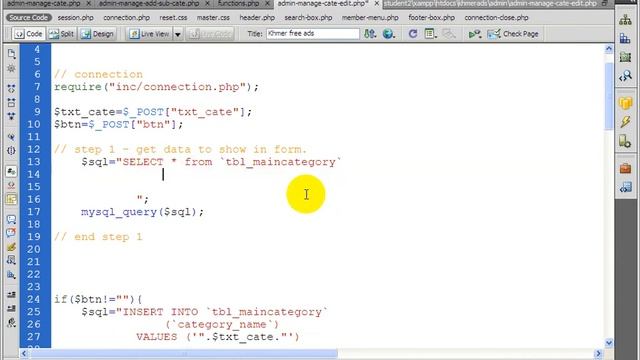The width and height of the screenshot is (640, 360).
Task: Click Move or Convert CSS icon
Action: pyautogui.click(x=11, y=275)
